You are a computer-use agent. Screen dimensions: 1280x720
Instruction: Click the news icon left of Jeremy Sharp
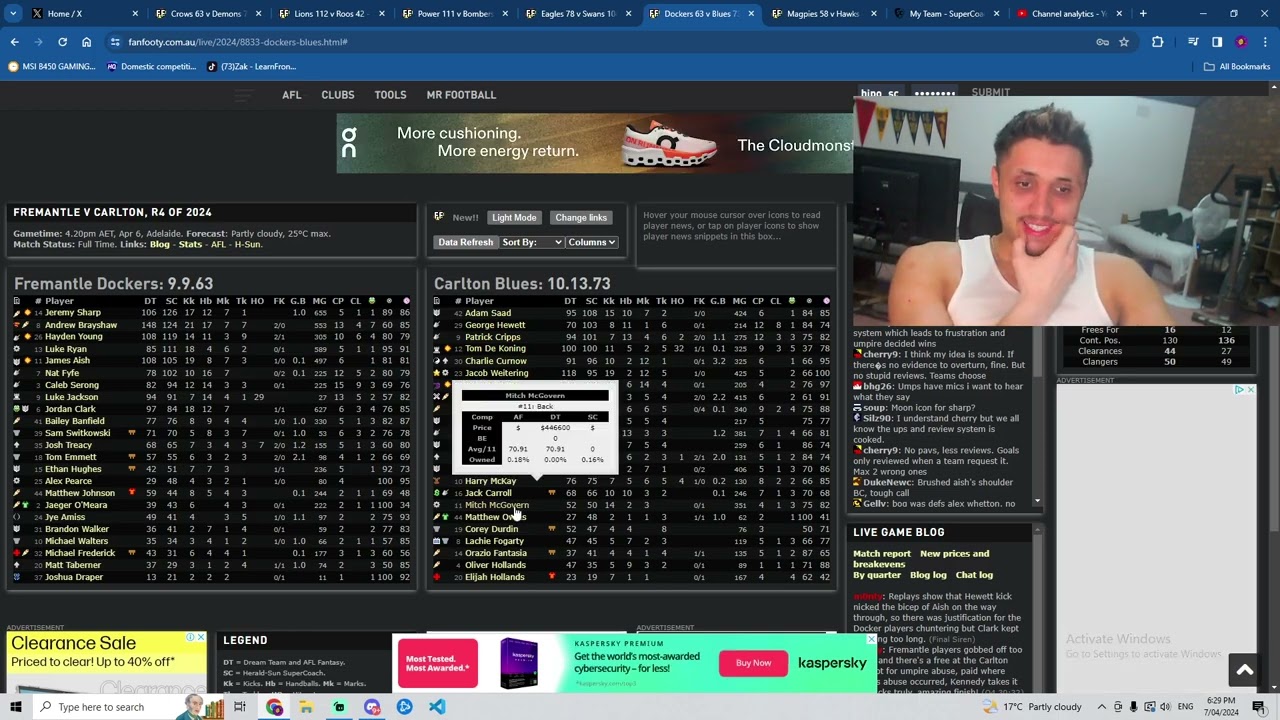(17, 313)
